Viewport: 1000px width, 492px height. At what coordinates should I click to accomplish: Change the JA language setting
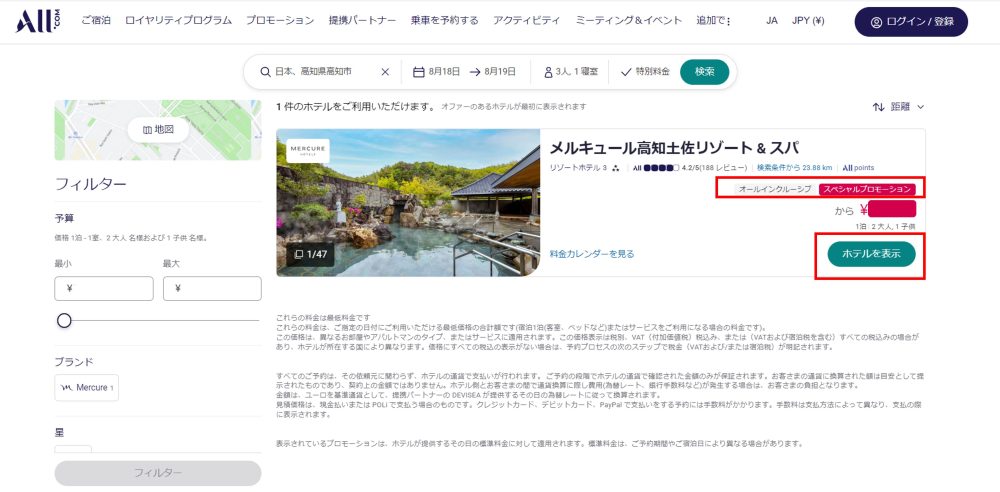[772, 21]
